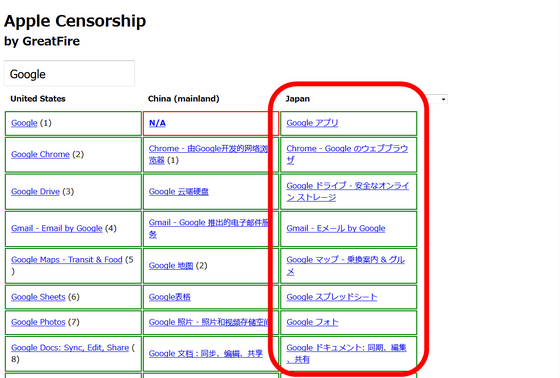560x378 pixels.
Task: Open the Google Chrome link
Action: point(40,154)
